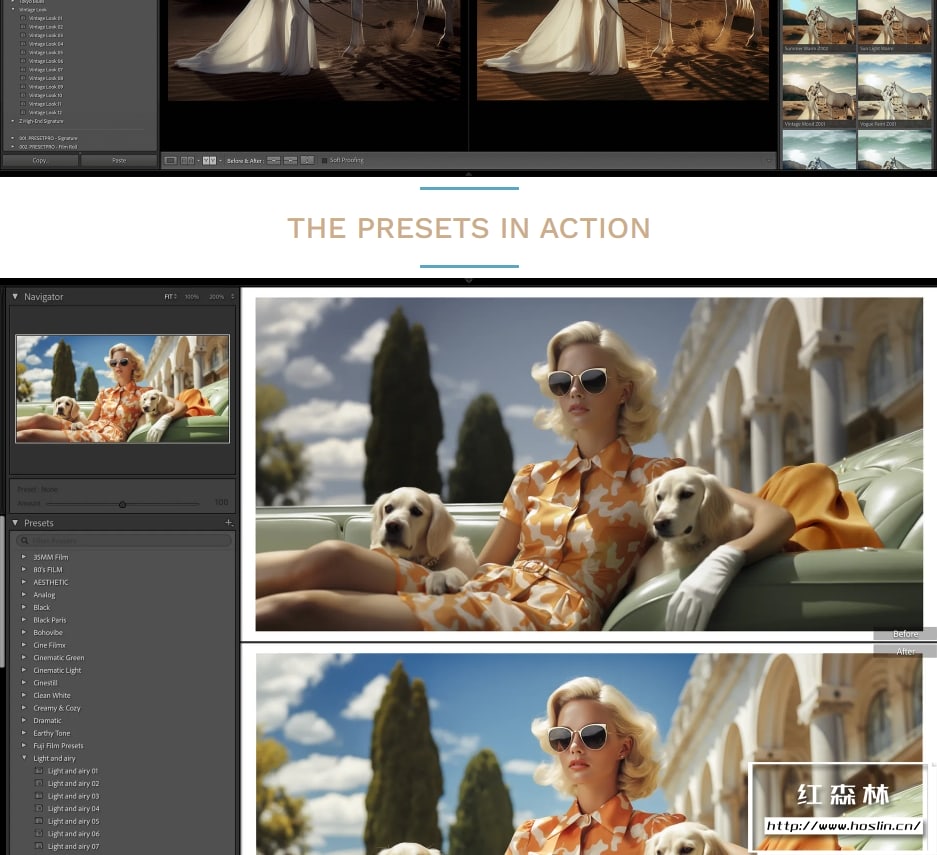Open the toolbar options dropdown at toolbar's right end

coord(769,160)
